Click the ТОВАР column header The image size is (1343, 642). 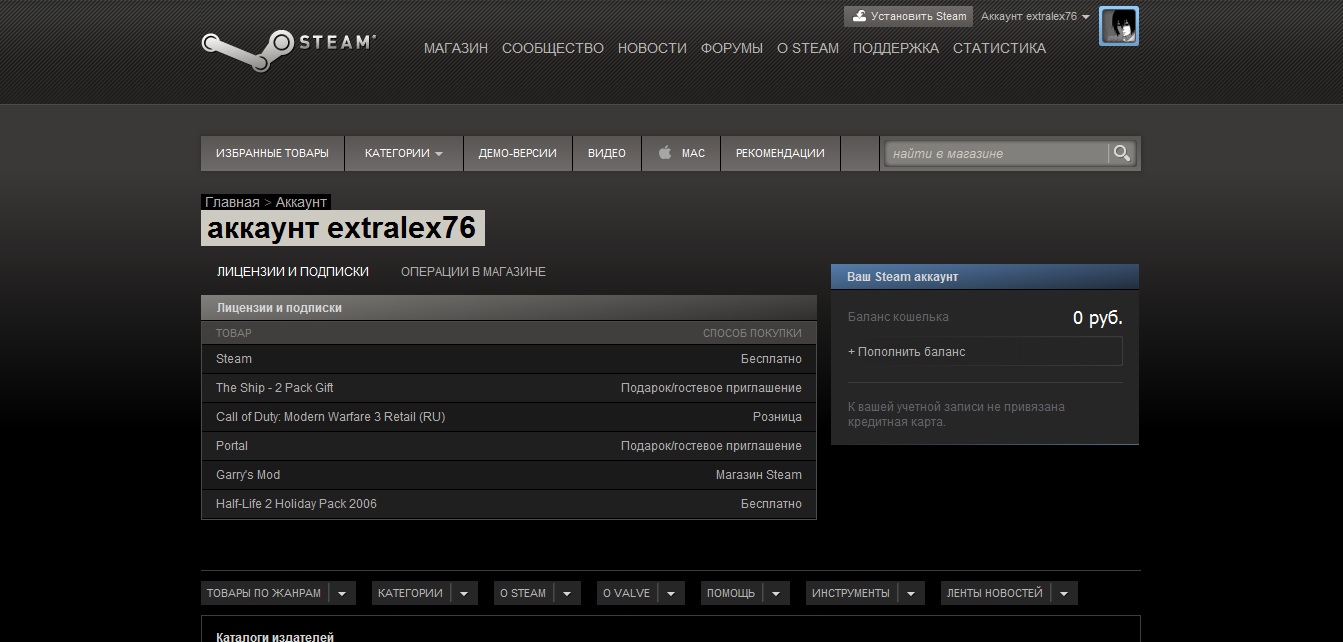[x=234, y=333]
